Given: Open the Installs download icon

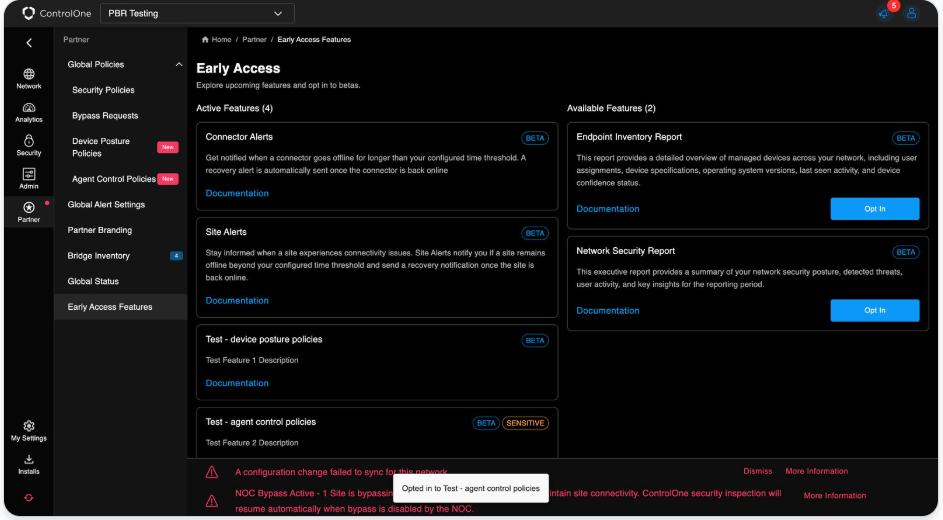Looking at the screenshot, I should [x=29, y=465].
